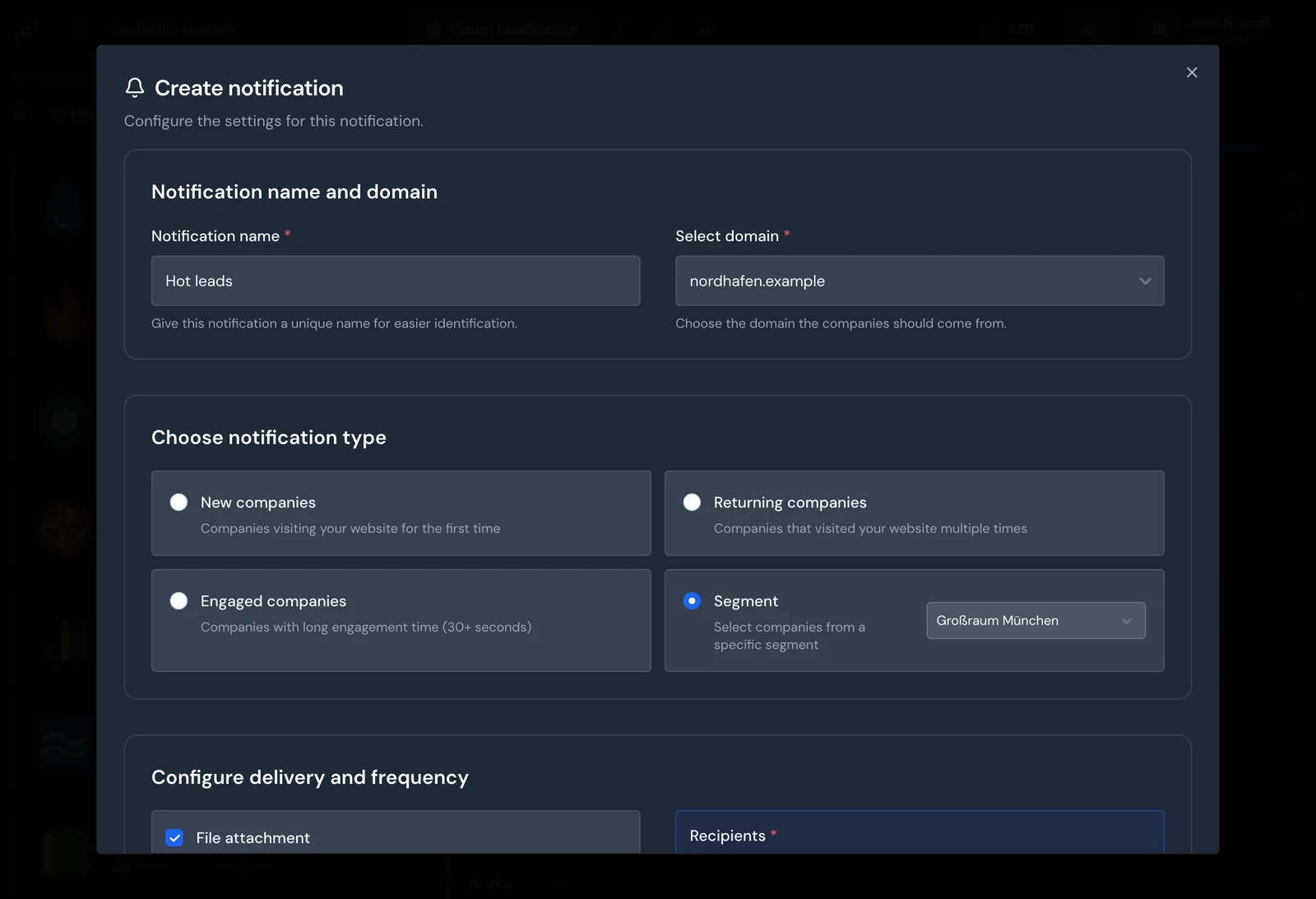
Task: Click the chevron in the nordhafen.example dropdown
Action: click(1145, 280)
